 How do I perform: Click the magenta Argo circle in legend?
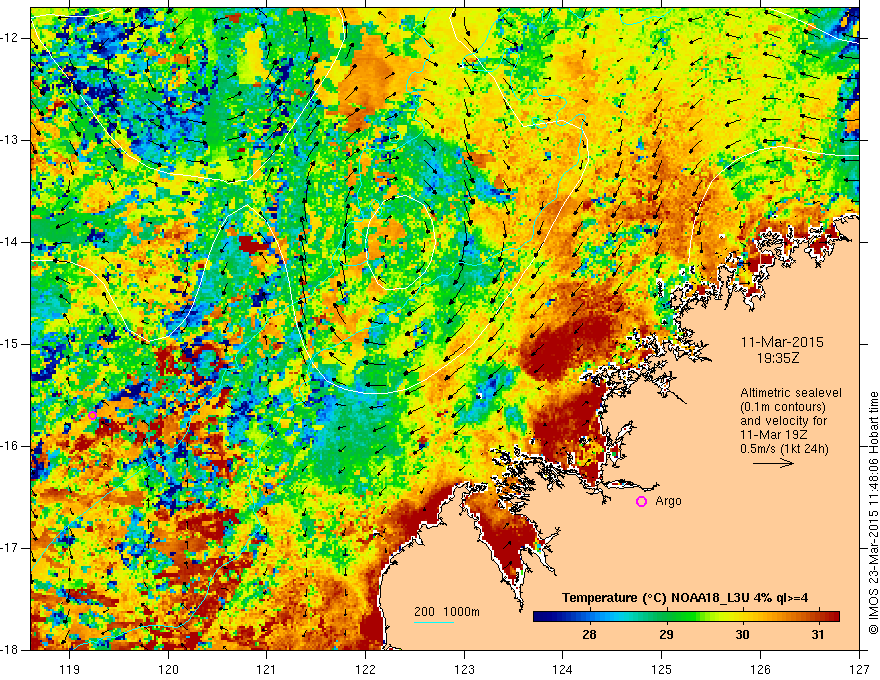[641, 502]
